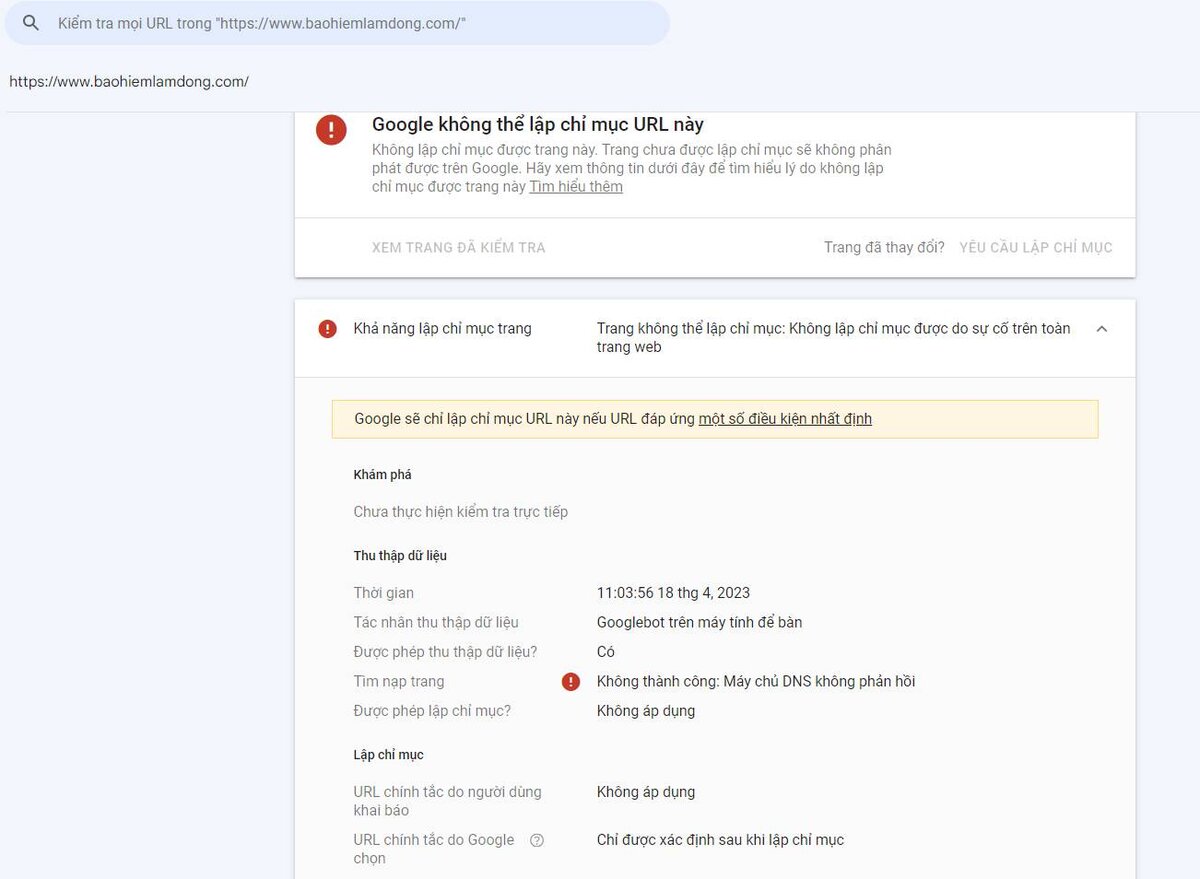Click the search magnifier icon
This screenshot has width=1200, height=879.
31,23
